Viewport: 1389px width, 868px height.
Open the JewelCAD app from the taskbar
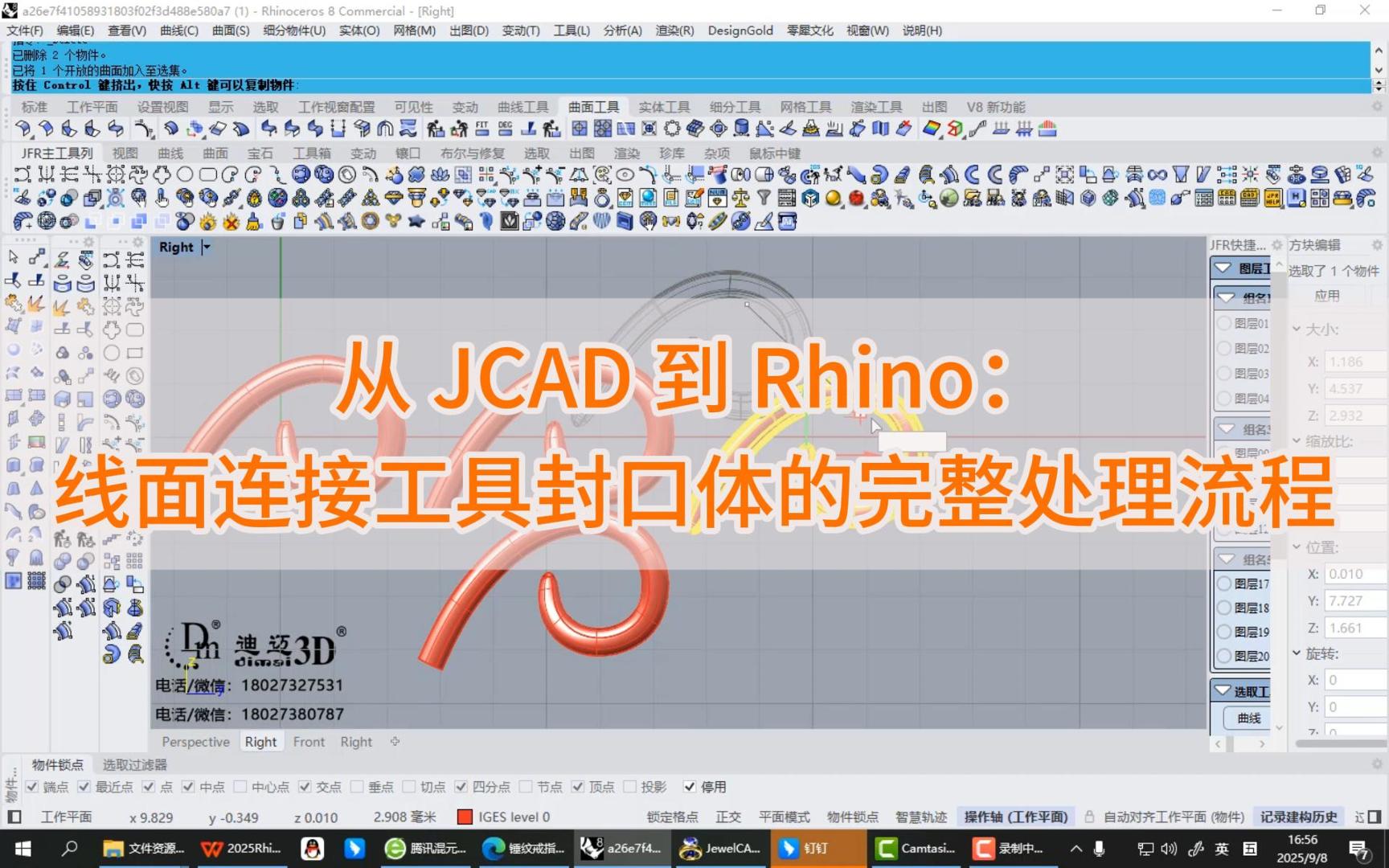tap(721, 848)
